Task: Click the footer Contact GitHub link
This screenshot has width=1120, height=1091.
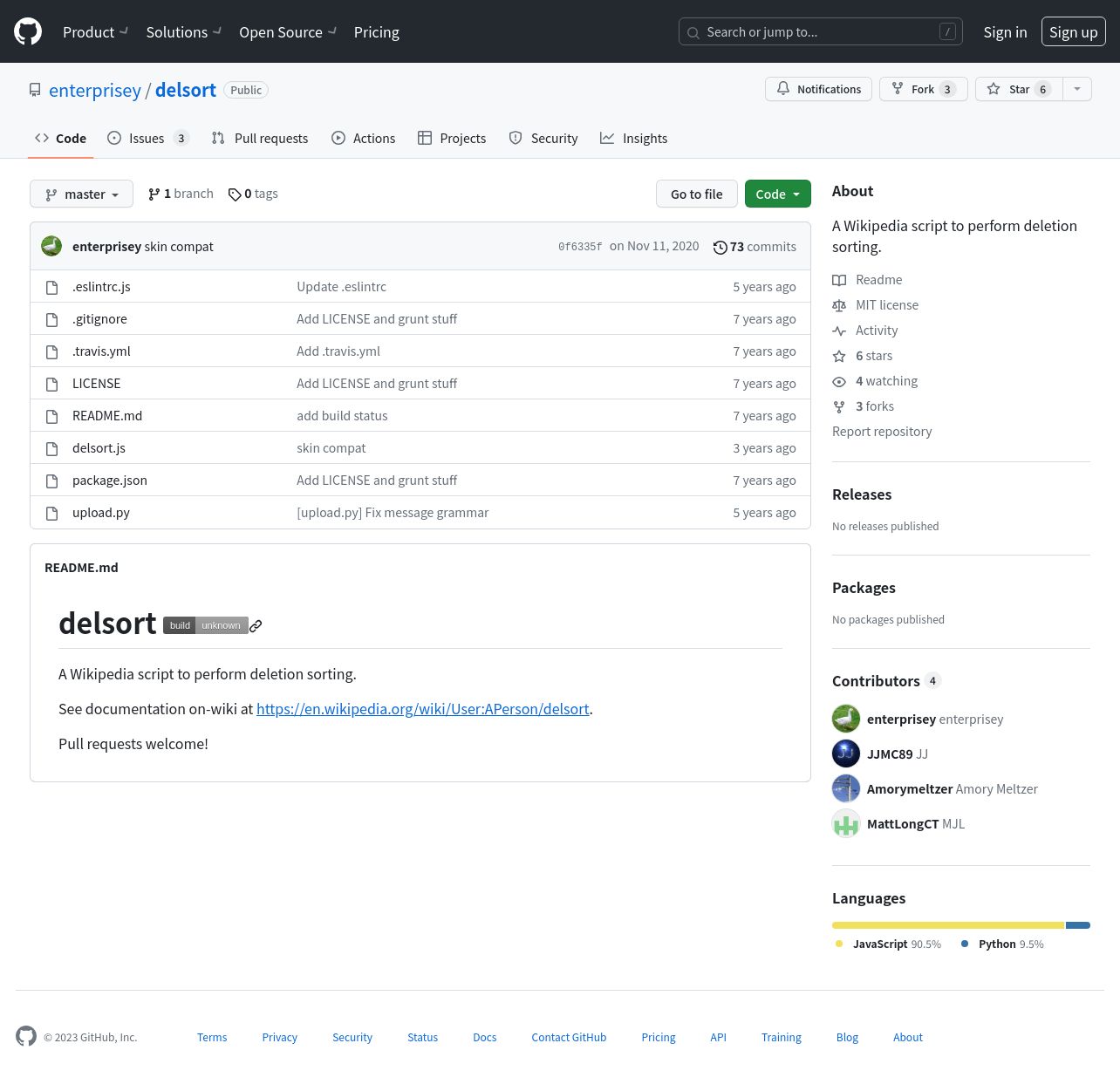Action: (x=569, y=1037)
